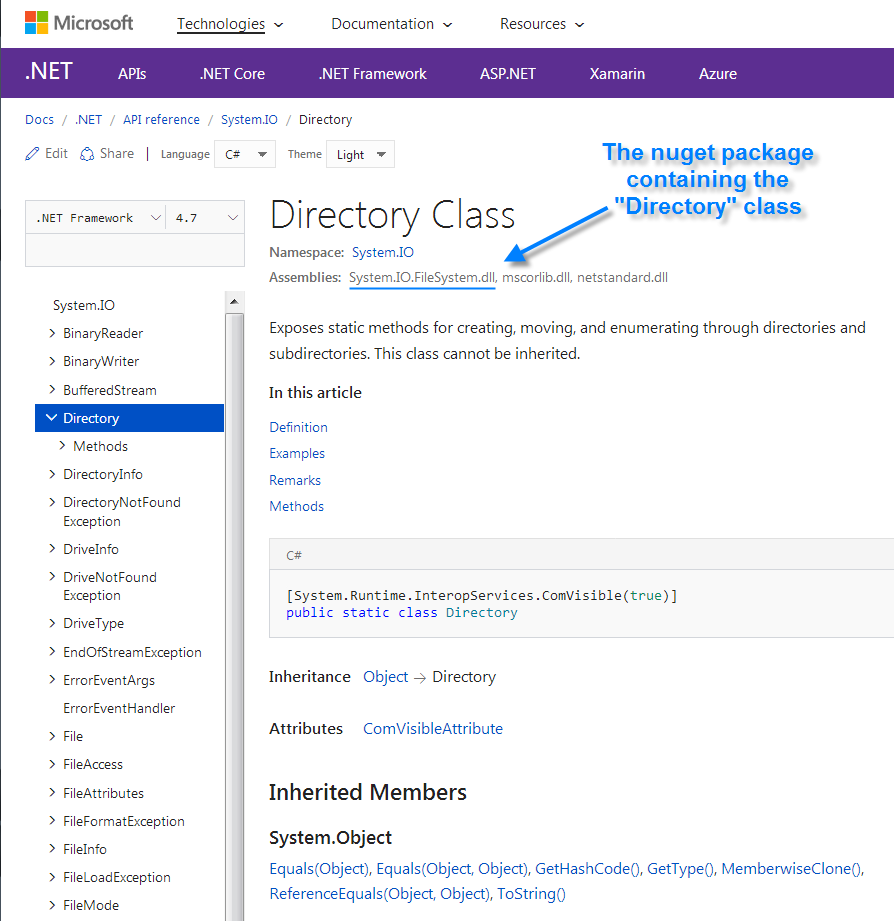Click the Docs breadcrumb link

(x=39, y=120)
